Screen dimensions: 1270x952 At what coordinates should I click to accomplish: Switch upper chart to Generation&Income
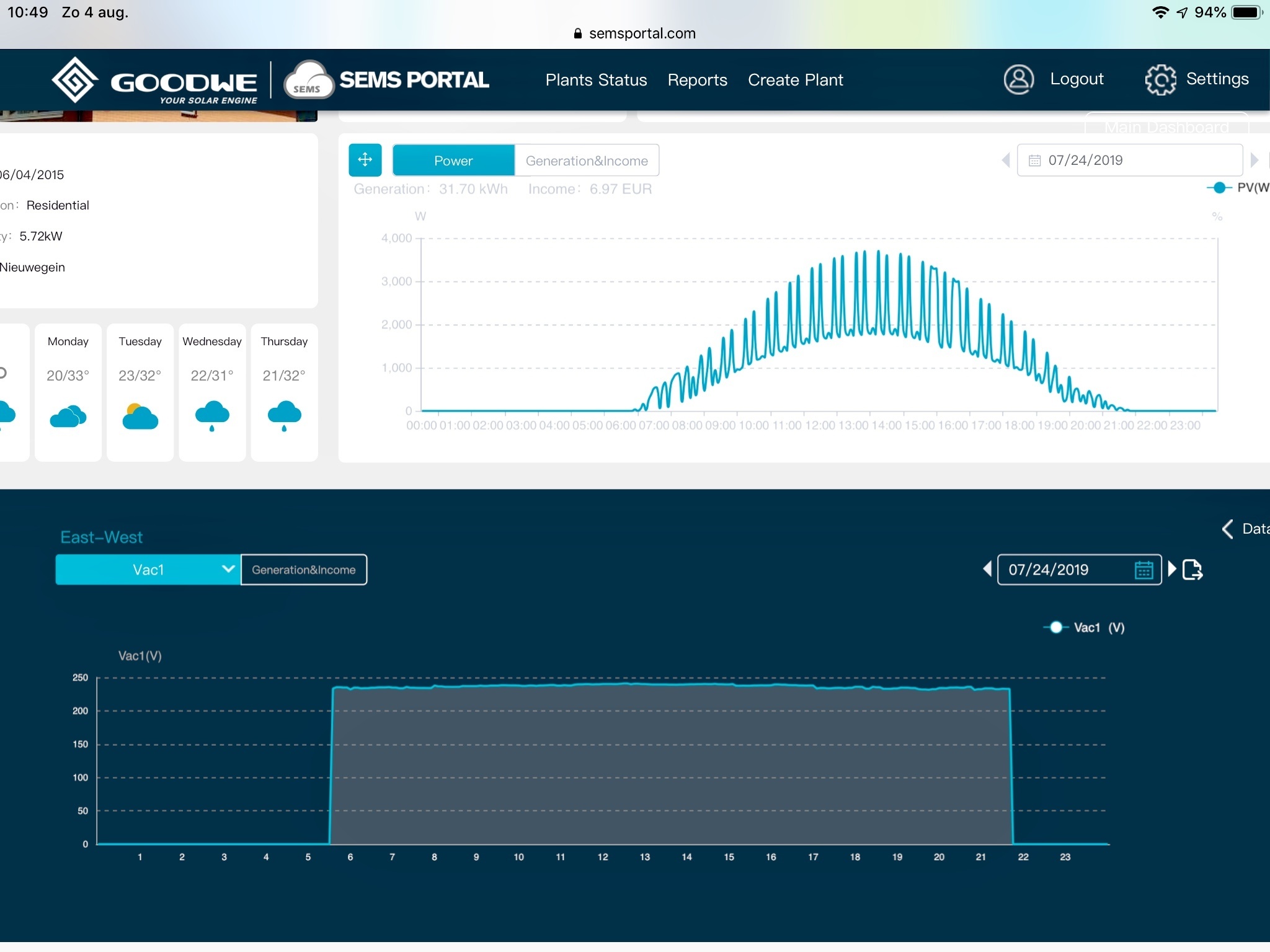[x=586, y=161]
